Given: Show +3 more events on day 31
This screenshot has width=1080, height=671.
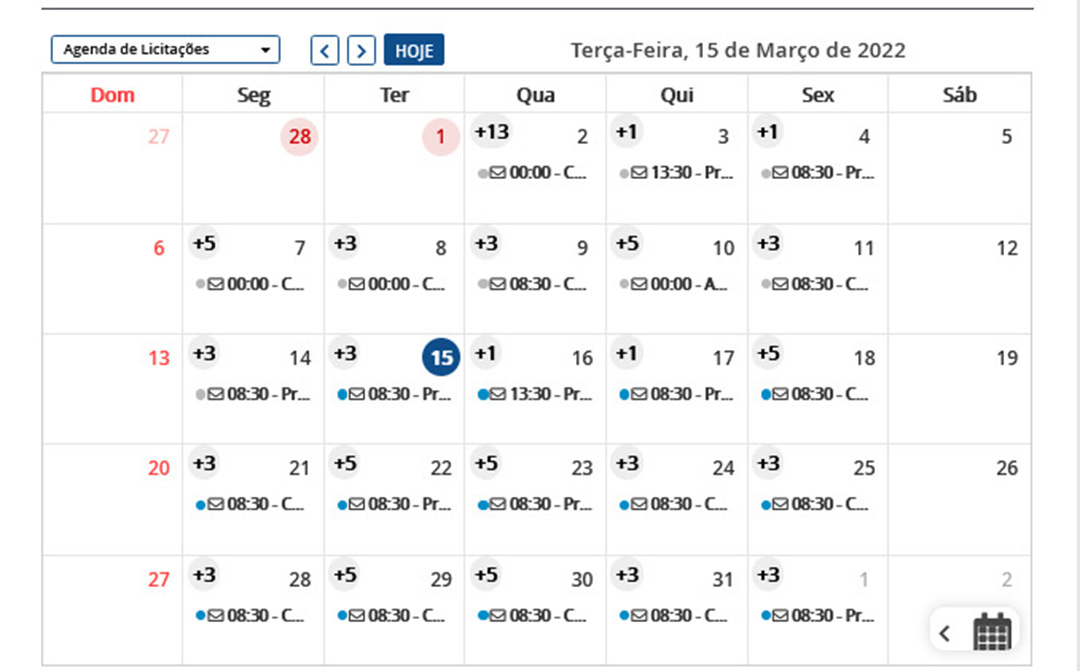Looking at the screenshot, I should point(627,575).
